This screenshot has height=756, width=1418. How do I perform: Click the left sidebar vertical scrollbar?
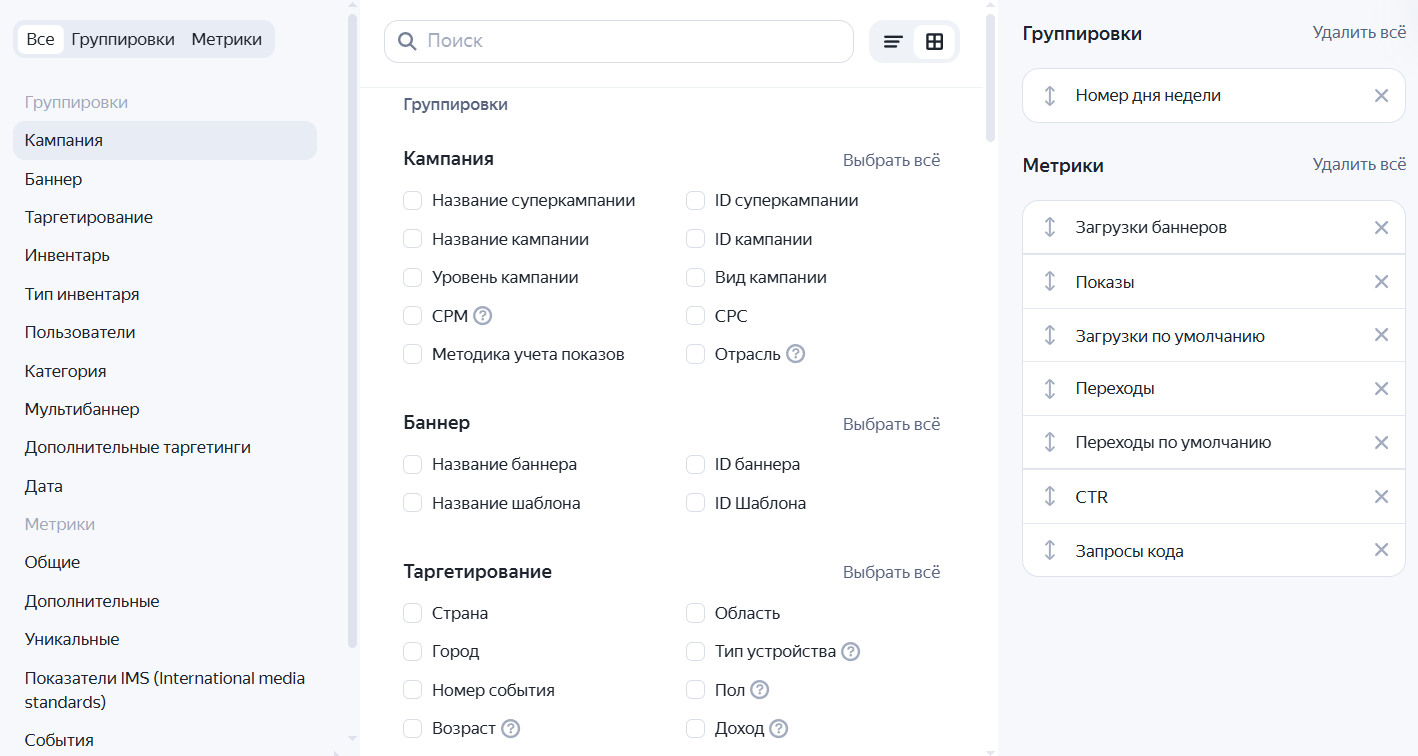click(351, 330)
